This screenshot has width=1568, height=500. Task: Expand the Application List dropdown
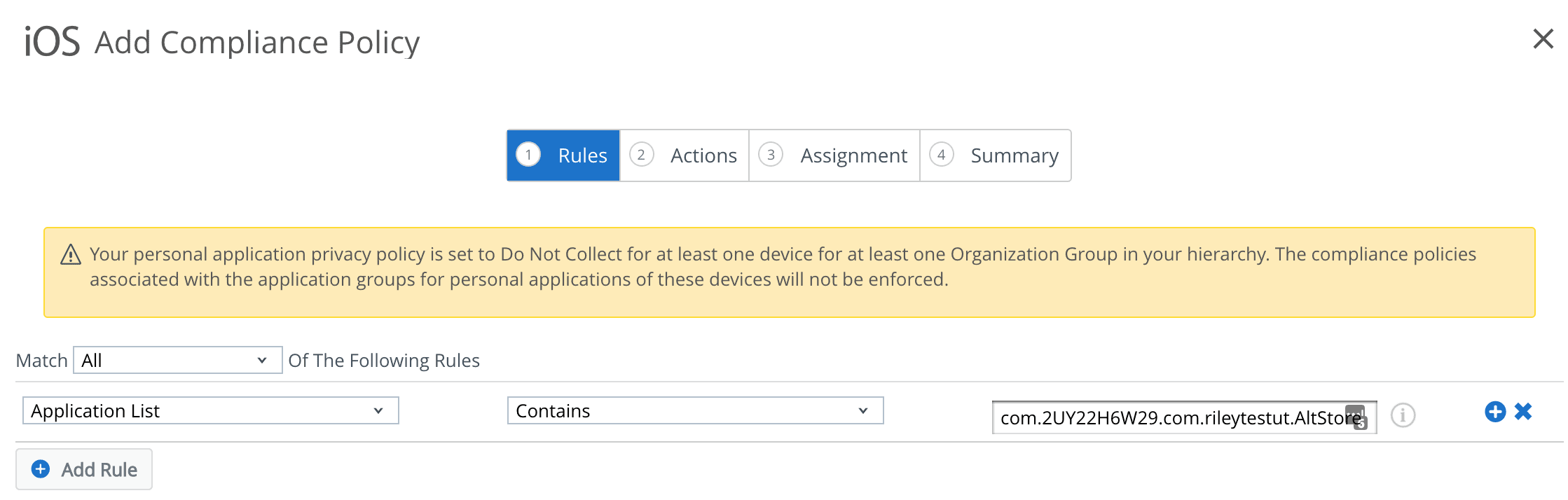[211, 410]
